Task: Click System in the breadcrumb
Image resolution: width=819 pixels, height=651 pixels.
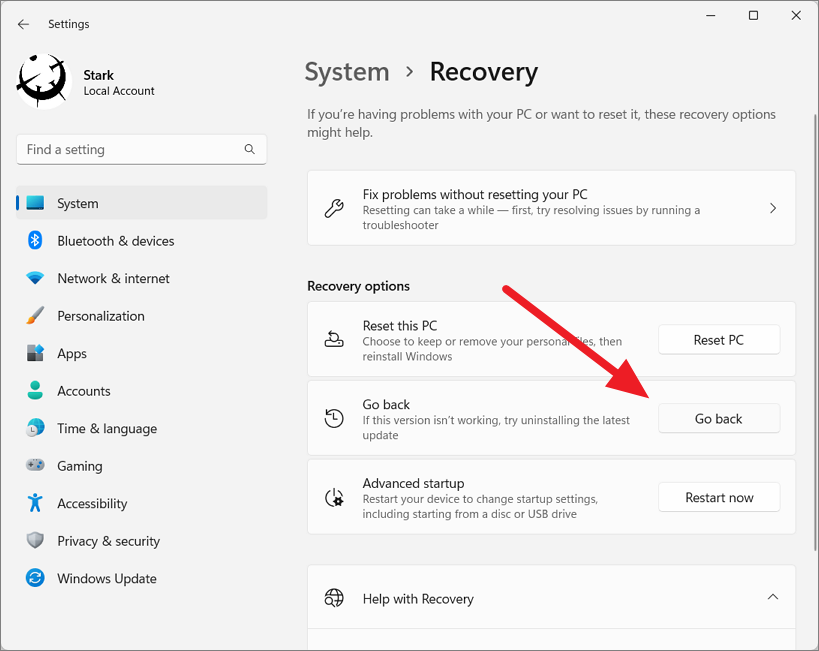Action: tap(347, 72)
